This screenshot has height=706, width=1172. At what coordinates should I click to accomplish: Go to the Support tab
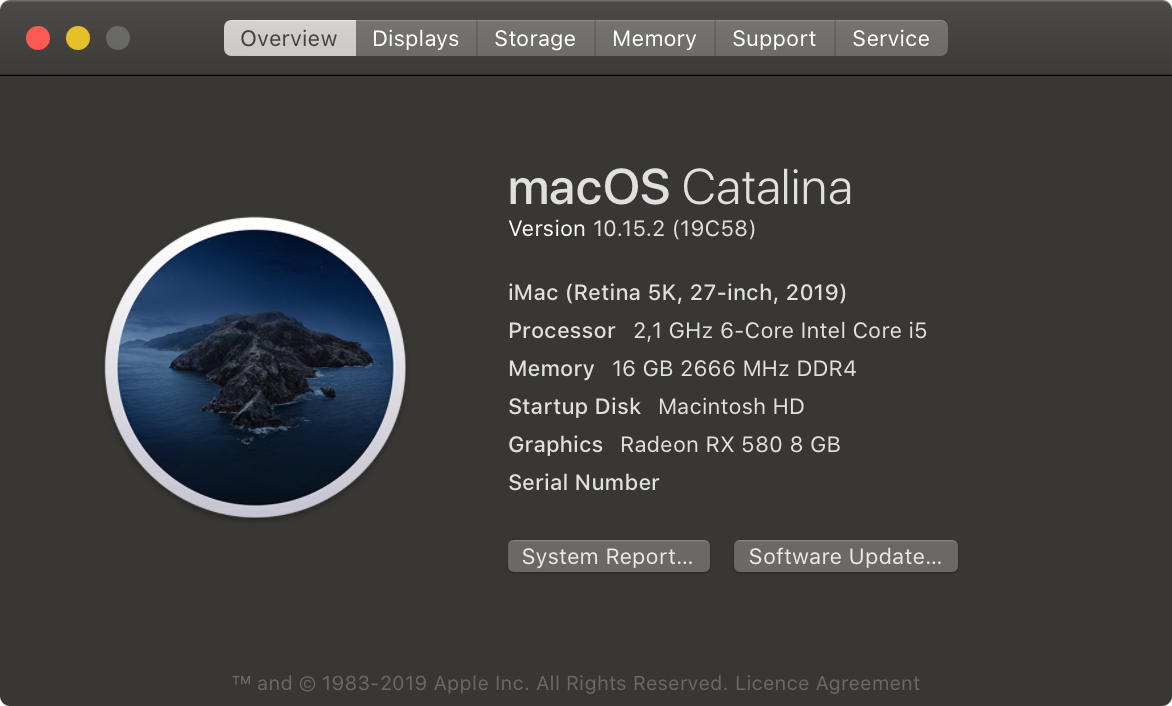coord(774,38)
